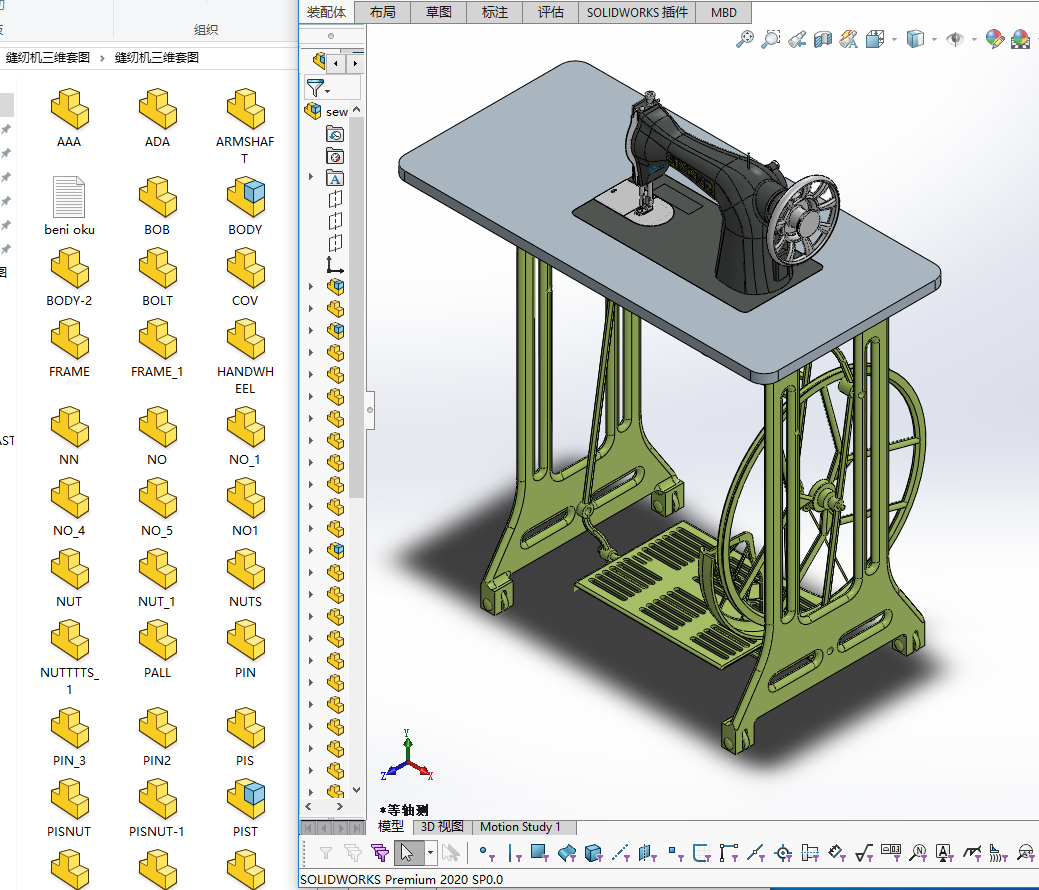This screenshot has height=890, width=1039.
Task: Click the Zoom to Fit icon
Action: coord(745,39)
